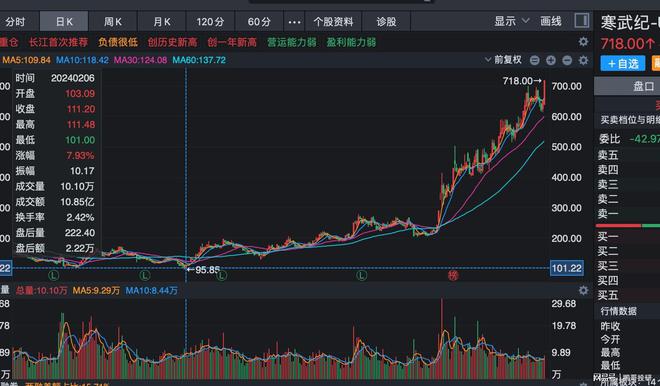Click the 委比 -42.97 value
The width and height of the screenshot is (660, 386).
pyautogui.click(x=644, y=138)
